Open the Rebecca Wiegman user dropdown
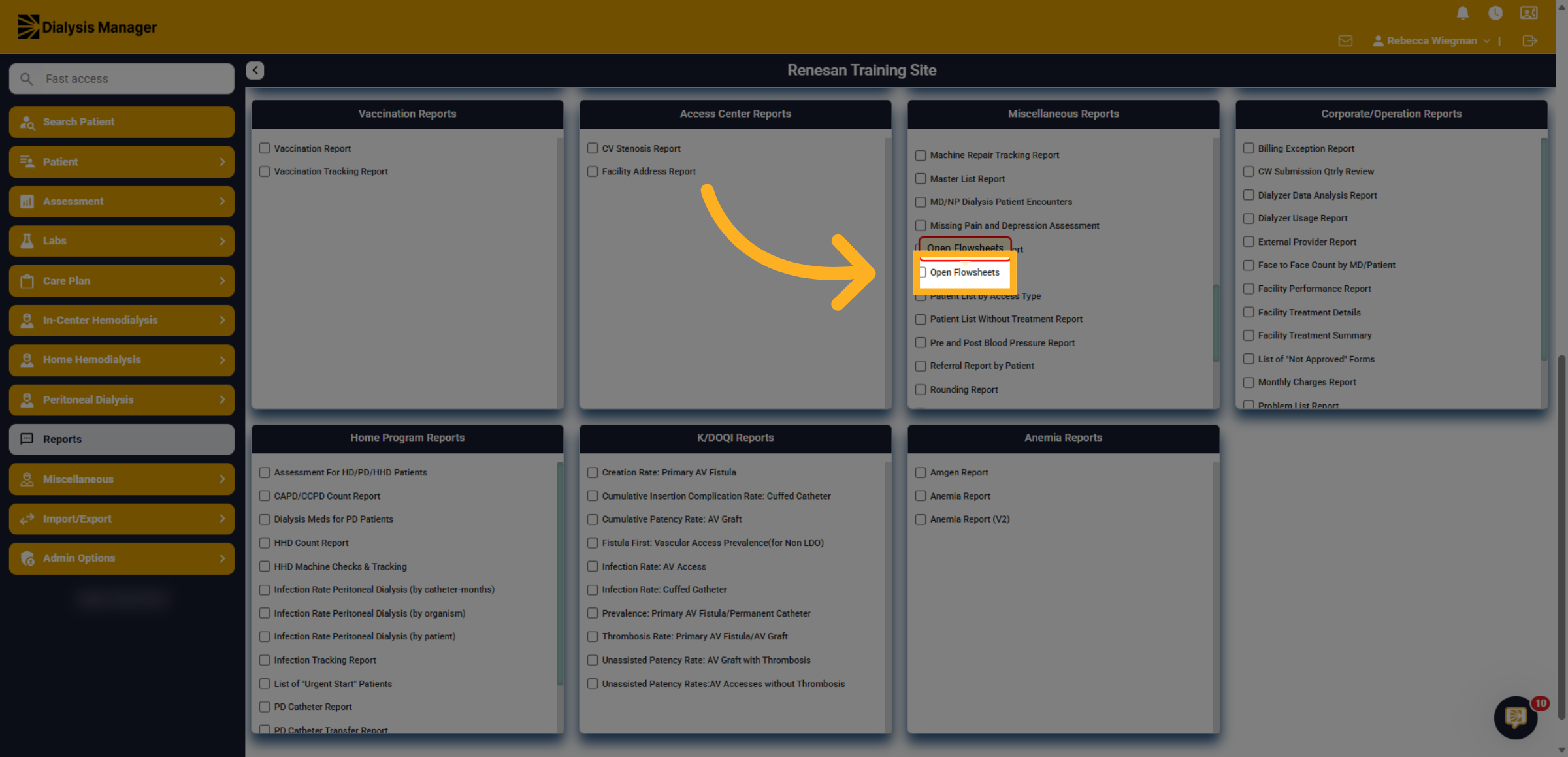The image size is (1568, 757). (x=1431, y=40)
